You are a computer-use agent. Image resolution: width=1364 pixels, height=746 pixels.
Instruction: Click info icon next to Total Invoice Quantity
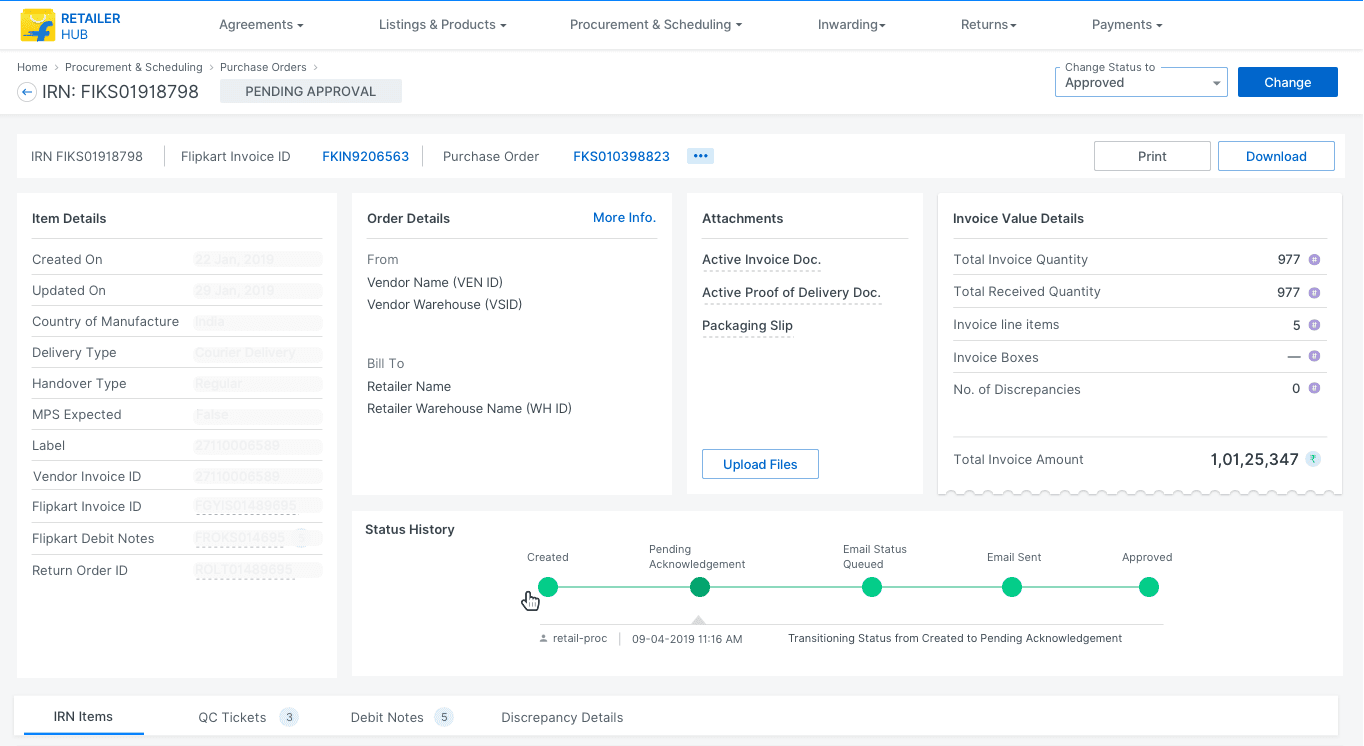tap(1314, 260)
